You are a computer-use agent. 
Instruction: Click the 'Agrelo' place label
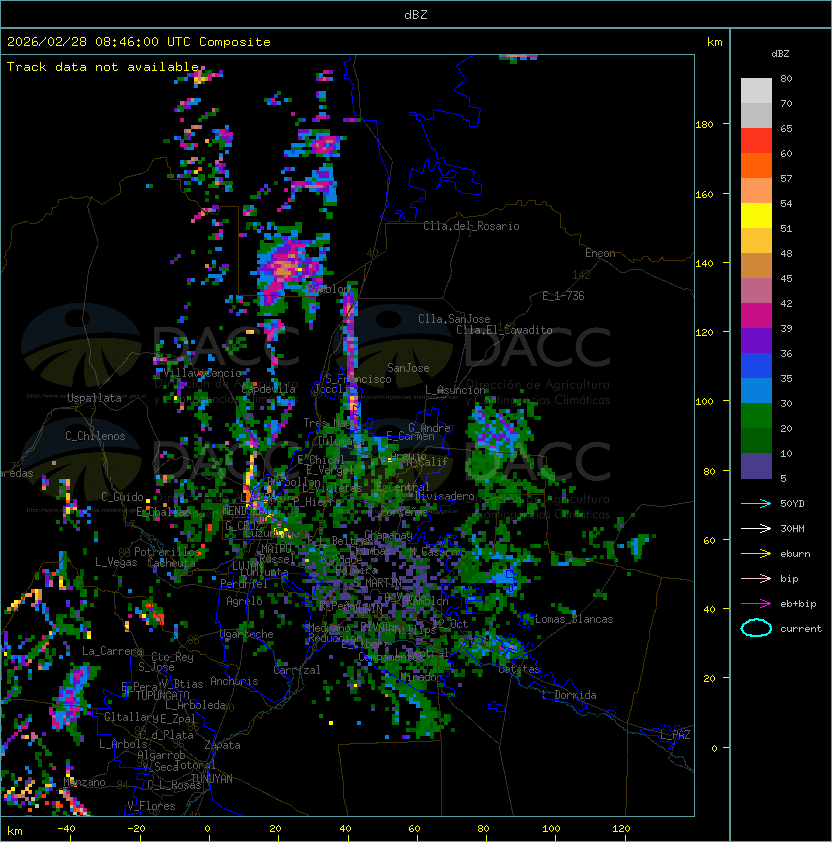244,601
